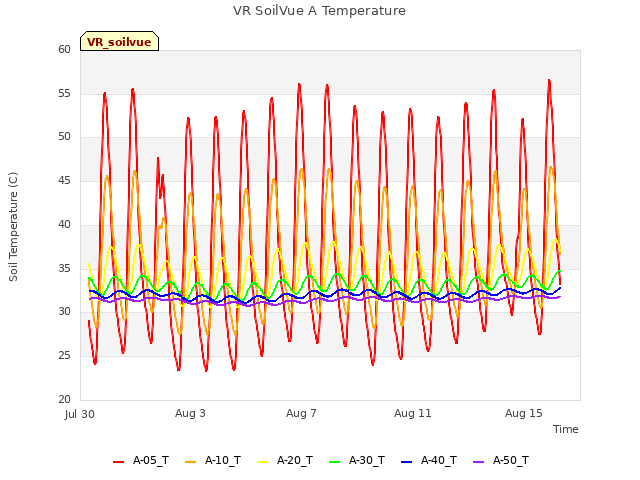The image size is (640, 480).
Task: Toggle the A-10_T legend entry
Action: (213, 461)
